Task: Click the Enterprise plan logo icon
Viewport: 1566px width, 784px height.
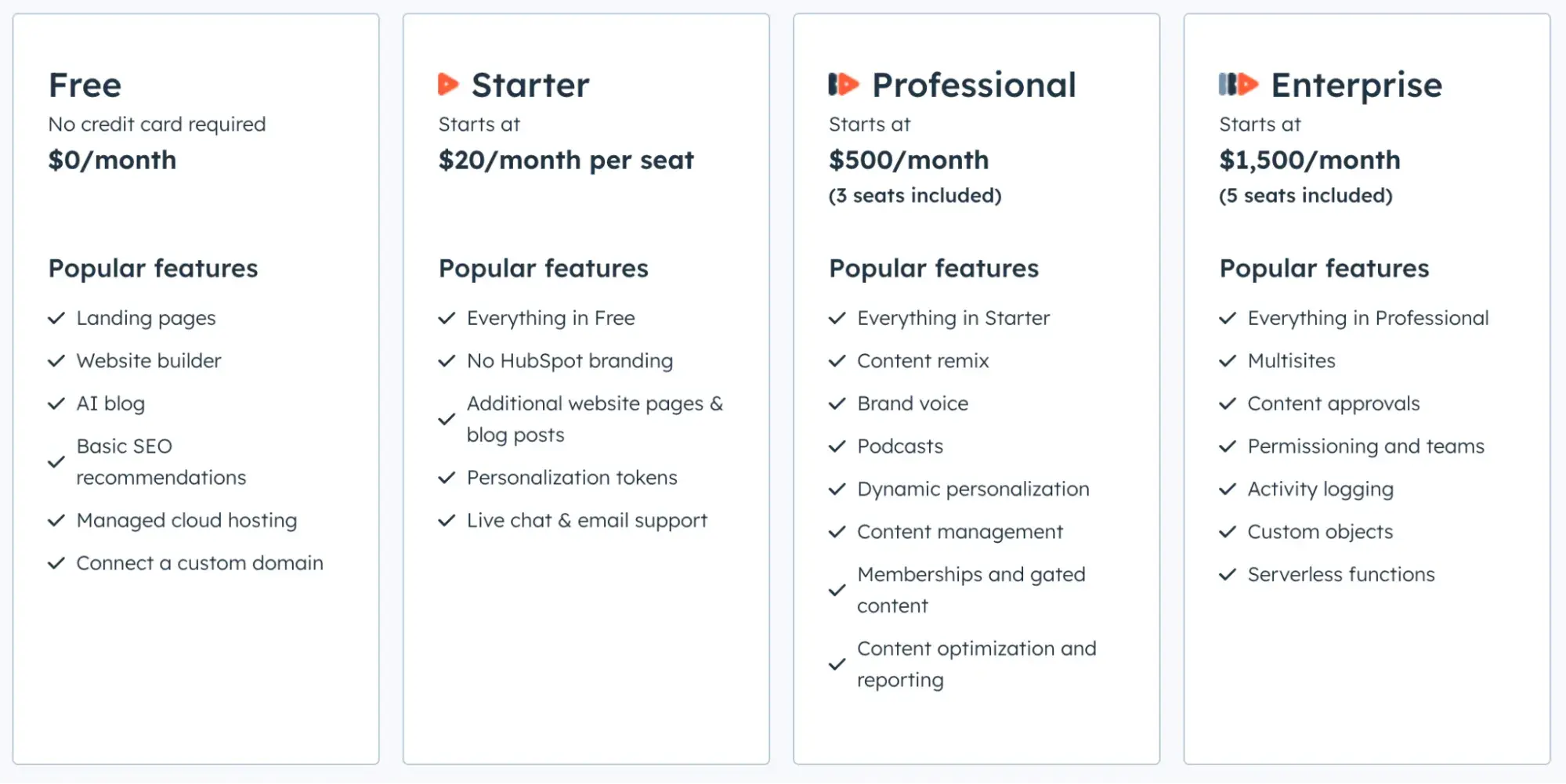Action: 1238,84
